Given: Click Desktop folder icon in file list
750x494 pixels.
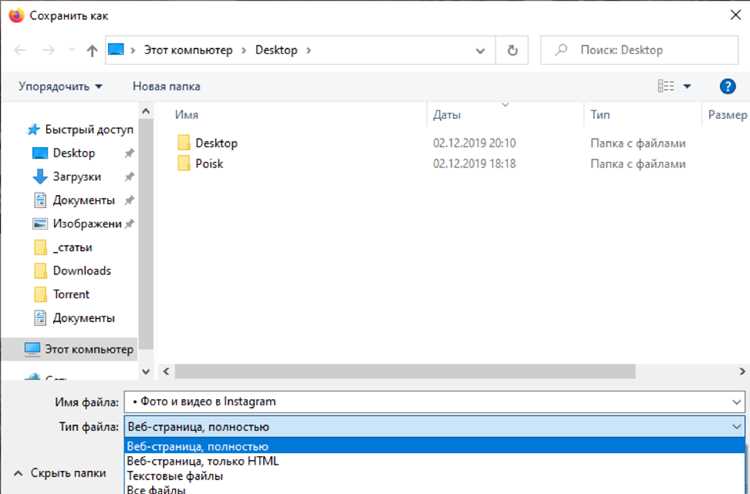Looking at the screenshot, I should click(x=184, y=143).
